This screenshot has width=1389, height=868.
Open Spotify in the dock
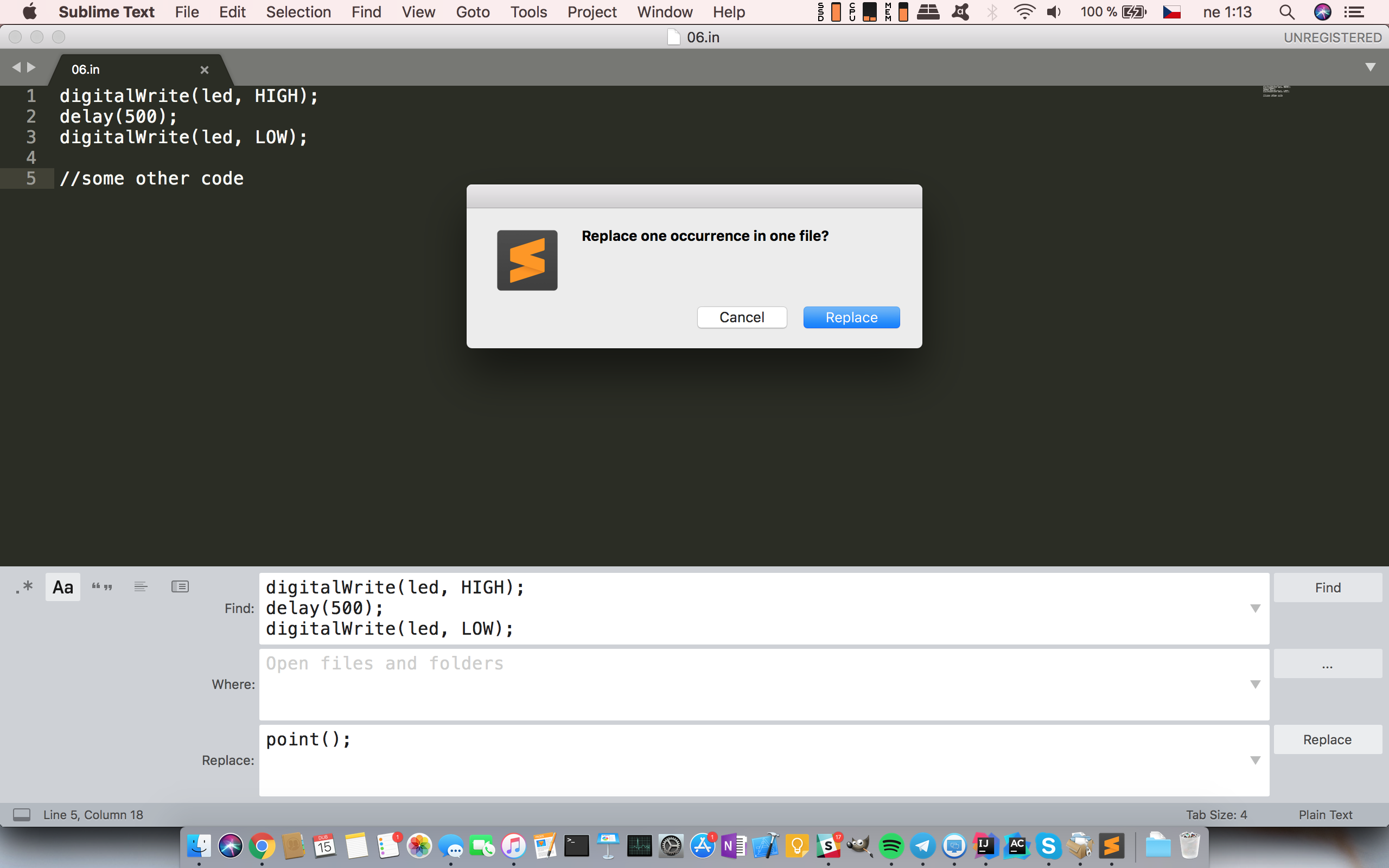[x=891, y=846]
